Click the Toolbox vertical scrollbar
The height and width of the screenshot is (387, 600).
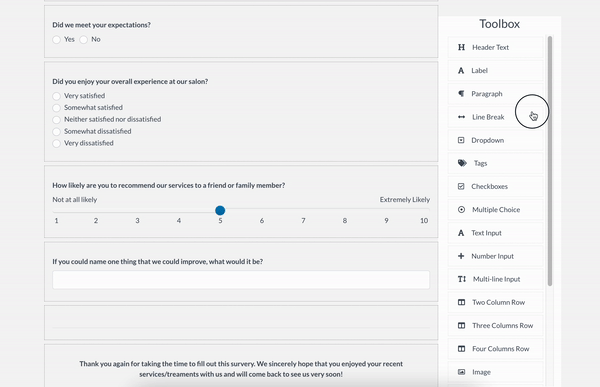(550, 161)
